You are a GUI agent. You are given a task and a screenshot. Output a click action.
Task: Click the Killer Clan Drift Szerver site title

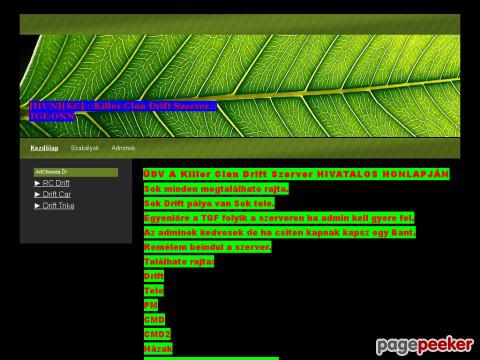coord(123,111)
